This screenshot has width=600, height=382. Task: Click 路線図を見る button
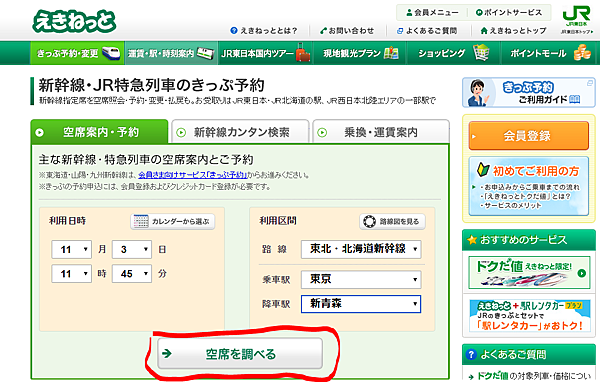point(392,221)
